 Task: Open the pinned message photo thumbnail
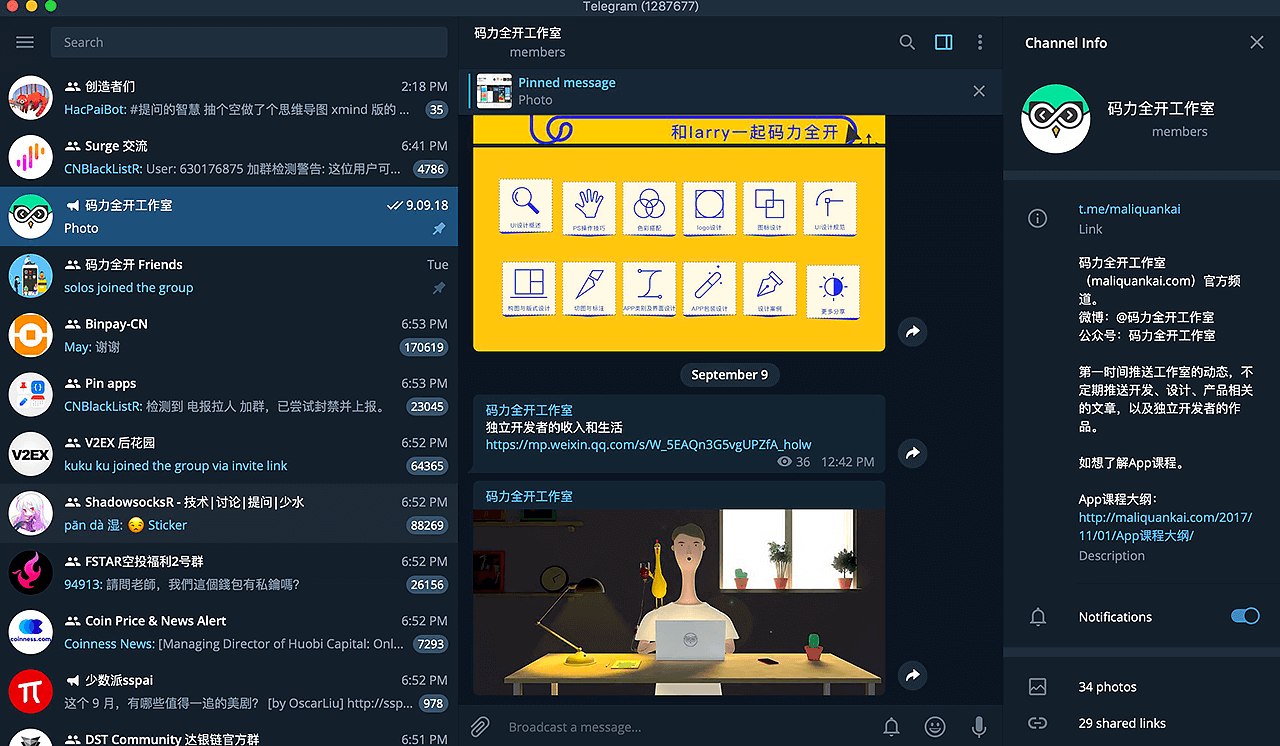click(494, 91)
